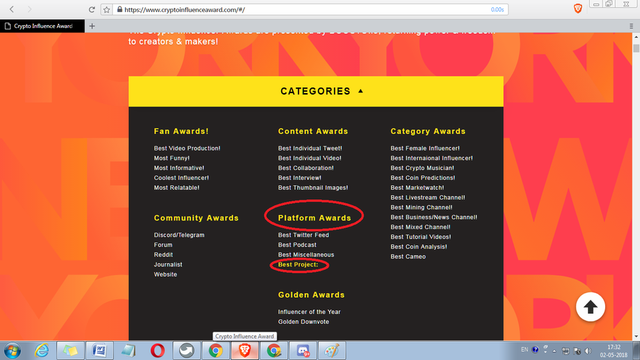The image size is (640, 360).
Task: Click the padlock site security icon
Action: 120,9
